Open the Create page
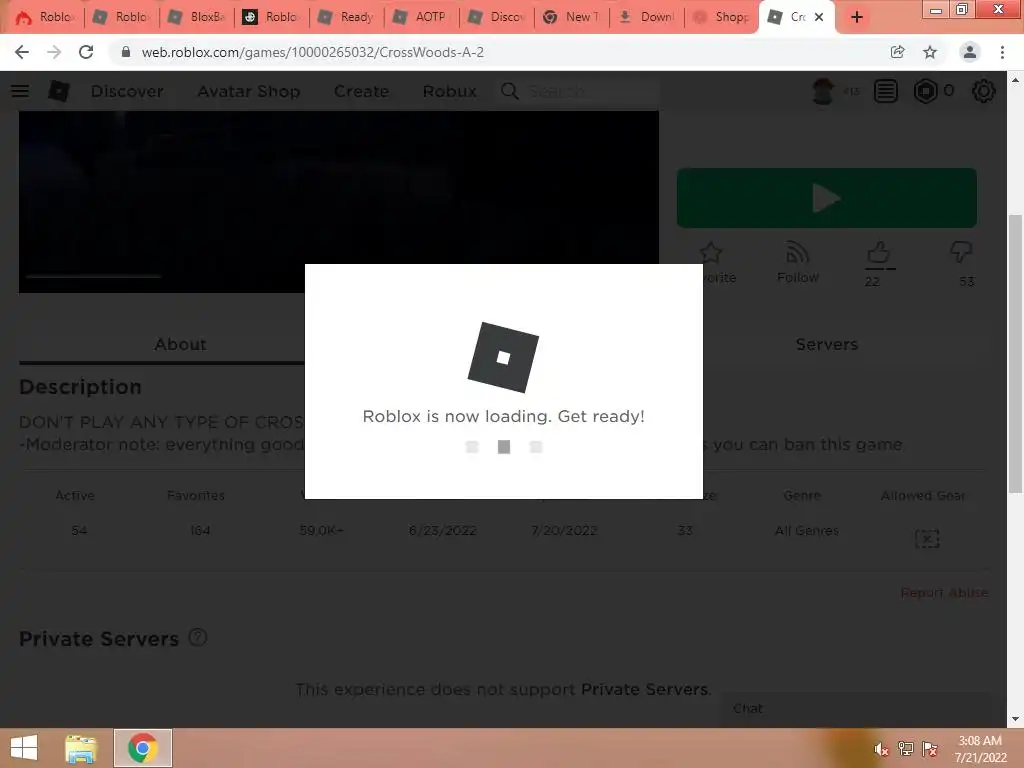Viewport: 1024px width, 768px height. point(361,91)
